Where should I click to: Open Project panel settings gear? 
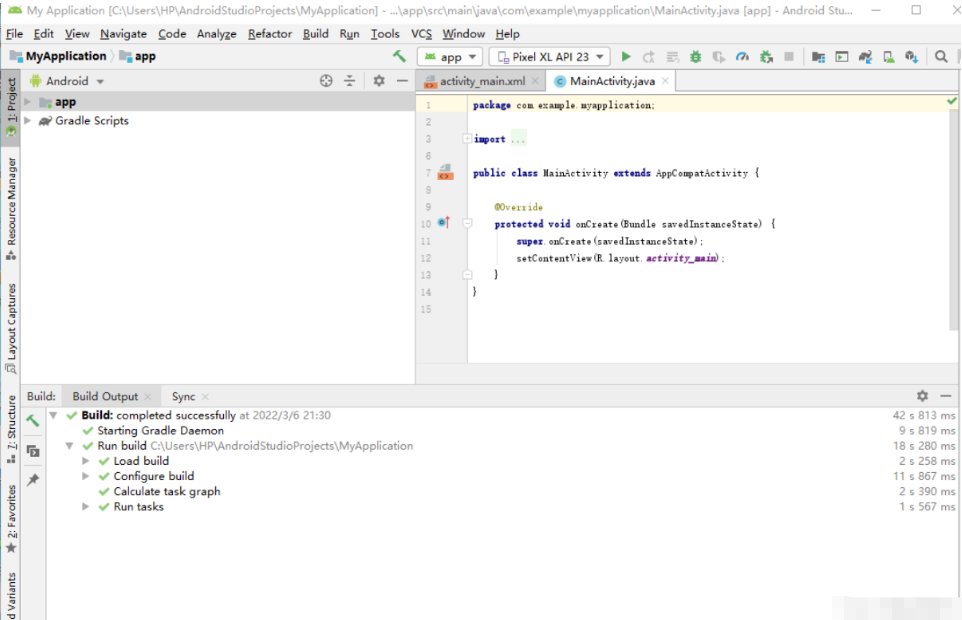pyautogui.click(x=379, y=81)
